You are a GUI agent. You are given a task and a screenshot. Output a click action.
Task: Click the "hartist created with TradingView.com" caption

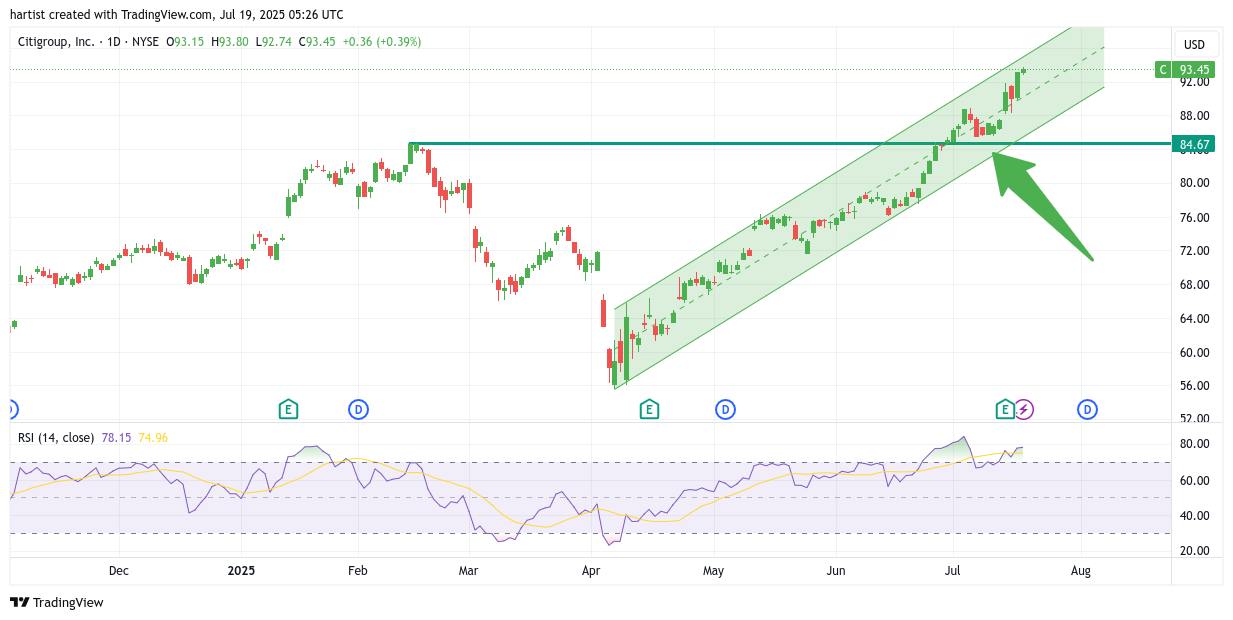[x=112, y=14]
